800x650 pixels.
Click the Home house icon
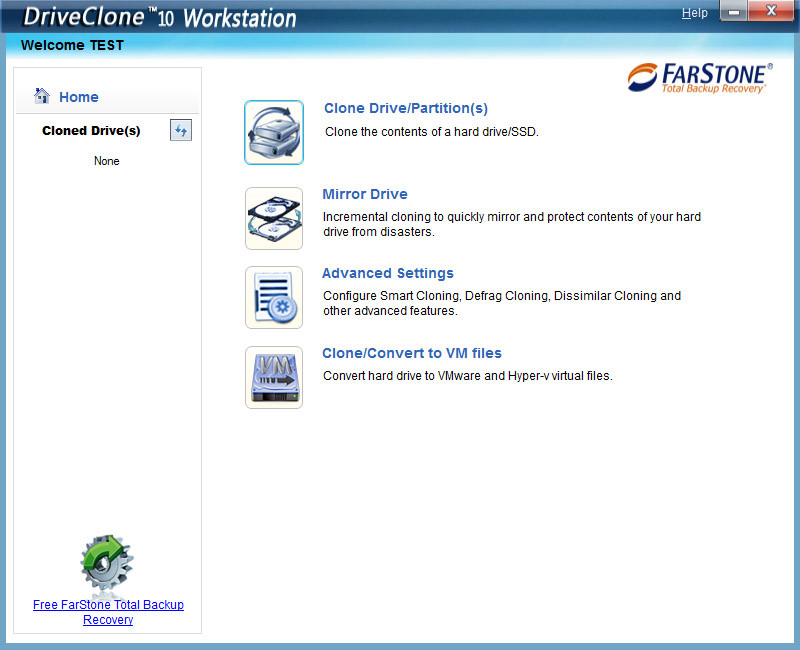click(x=41, y=96)
